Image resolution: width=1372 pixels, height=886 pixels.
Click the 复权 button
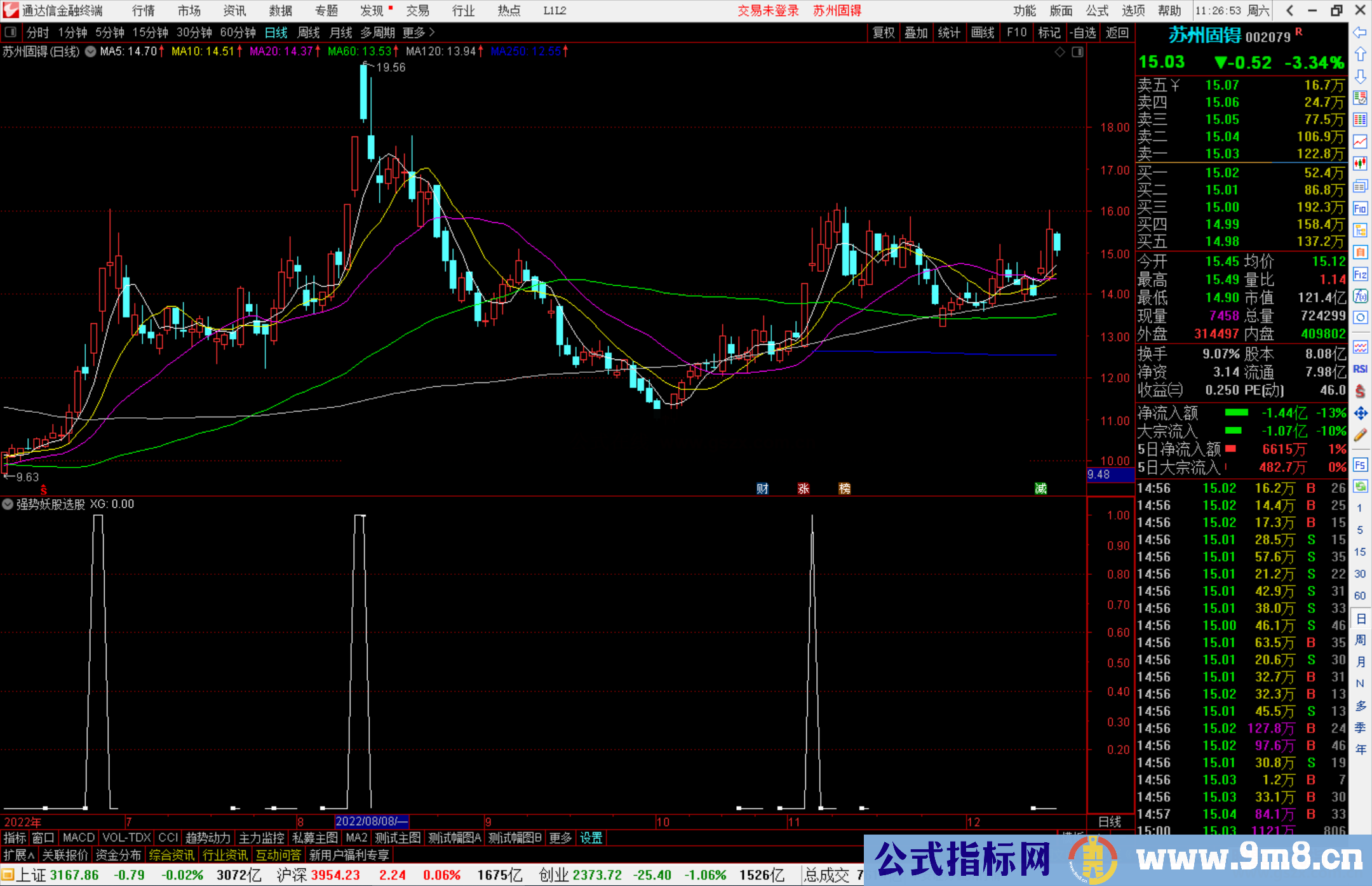883,32
